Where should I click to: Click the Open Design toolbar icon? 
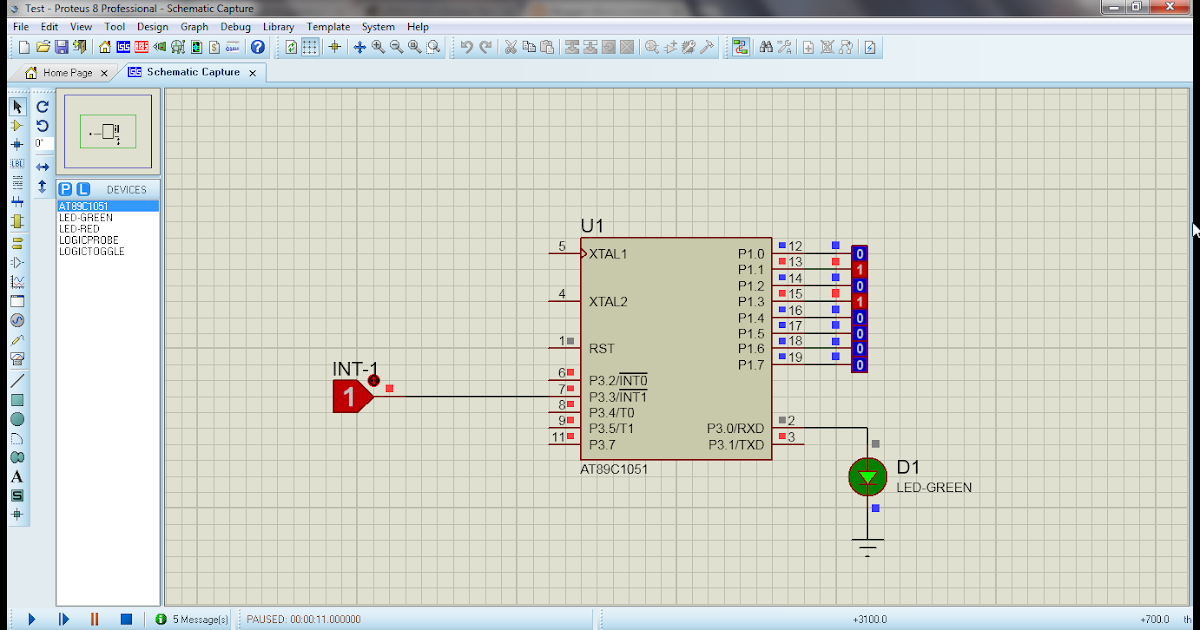click(41, 47)
